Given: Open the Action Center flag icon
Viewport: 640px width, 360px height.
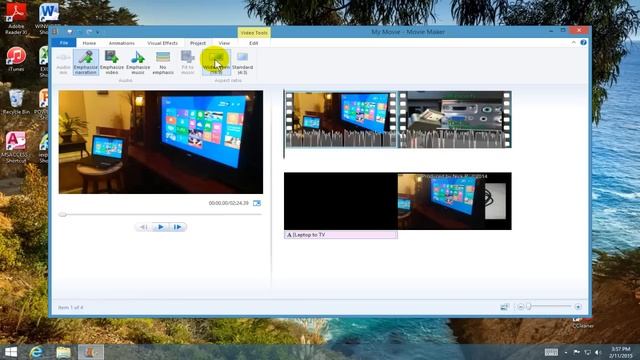Looking at the screenshot, I should (x=577, y=352).
